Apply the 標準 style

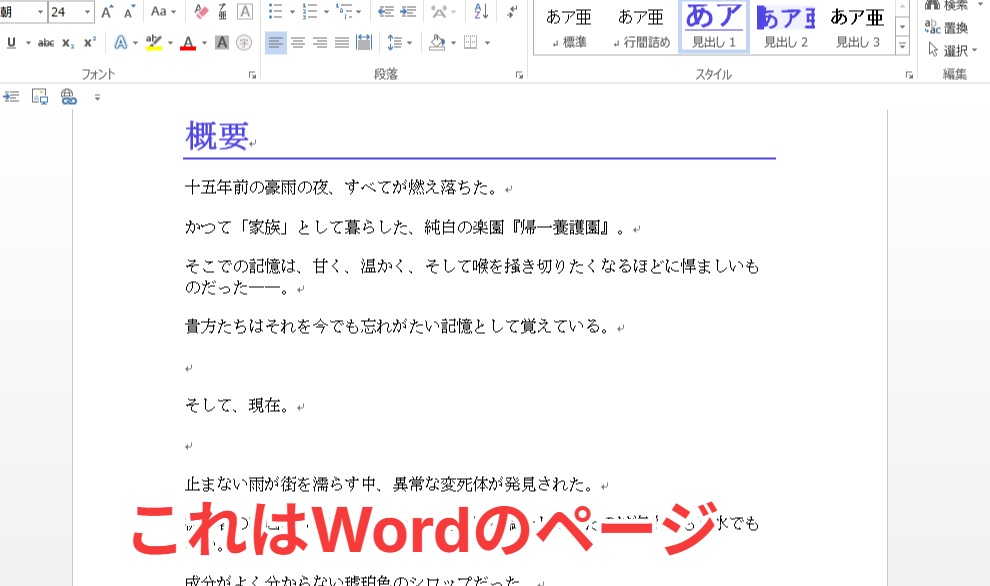pos(569,27)
